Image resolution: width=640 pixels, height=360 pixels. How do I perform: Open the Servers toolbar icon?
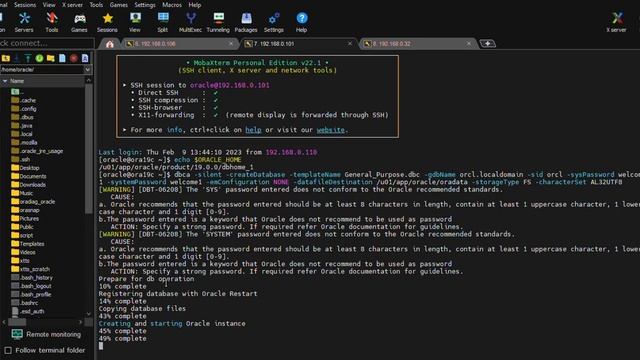(x=24, y=22)
